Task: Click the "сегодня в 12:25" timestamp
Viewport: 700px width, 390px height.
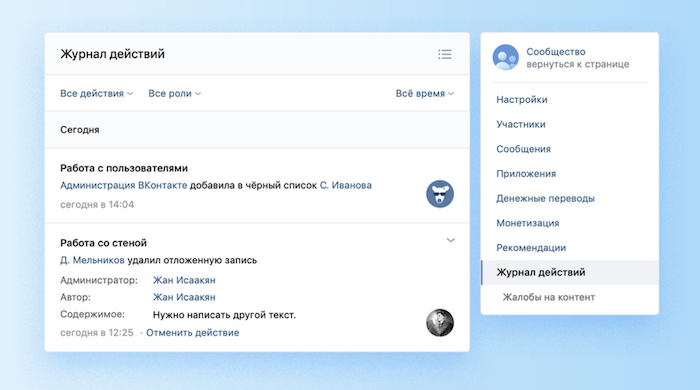Action: (97, 332)
